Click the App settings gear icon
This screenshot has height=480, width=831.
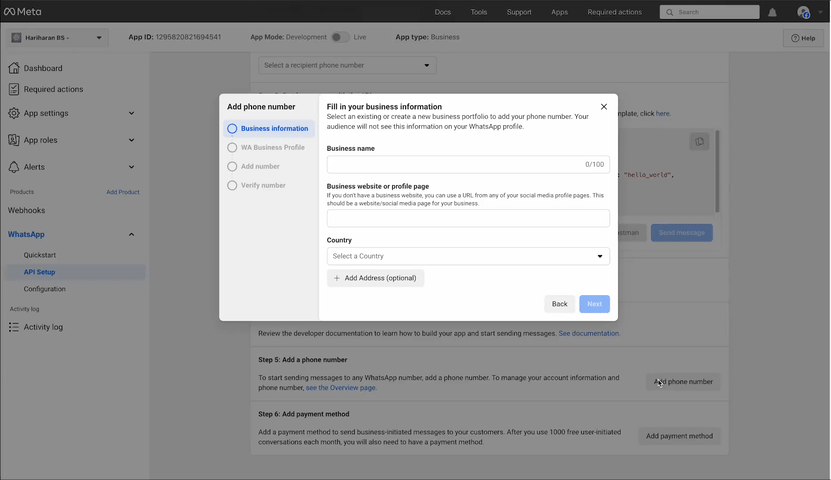click(x=14, y=113)
